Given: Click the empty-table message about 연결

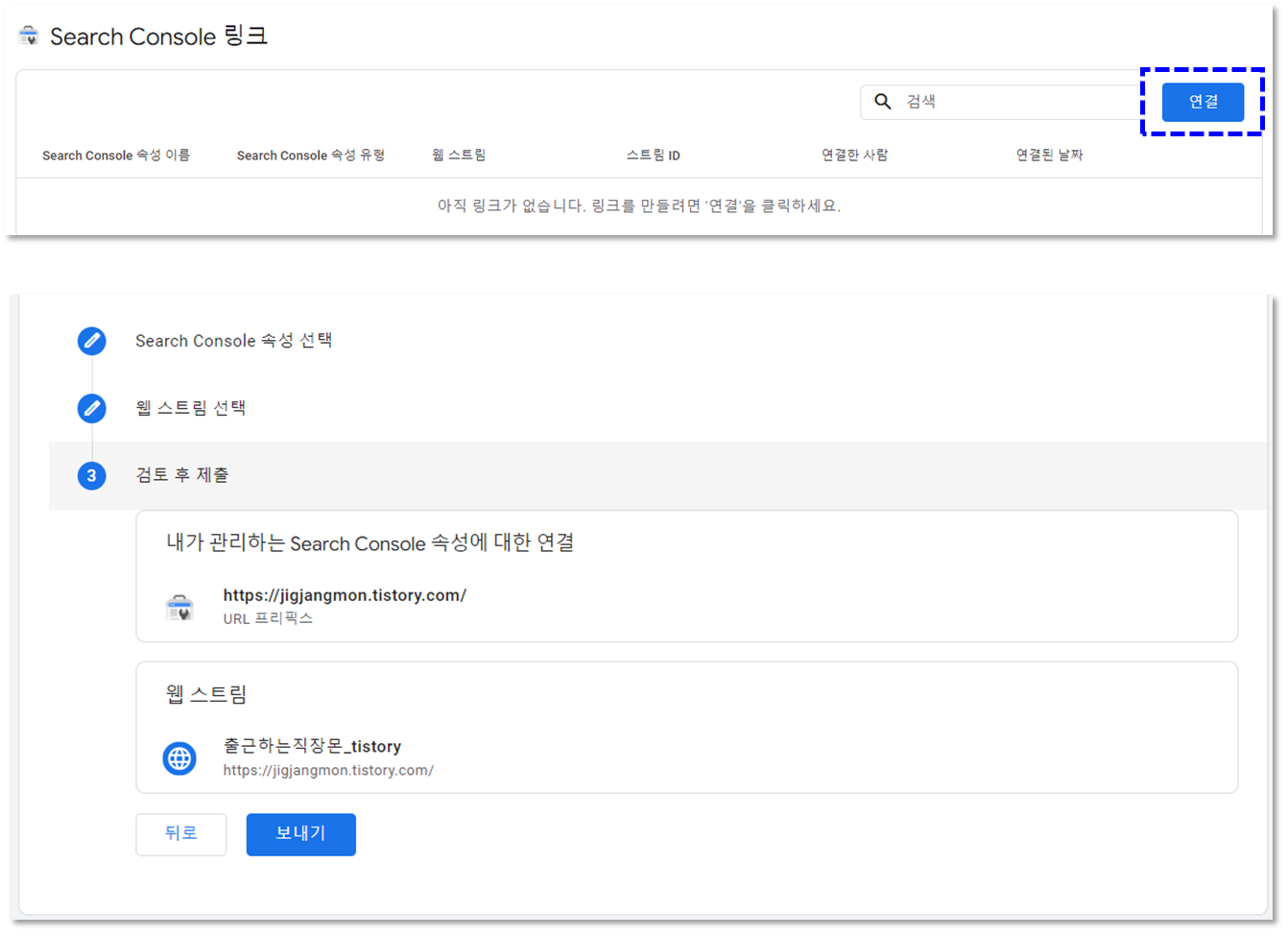Looking at the screenshot, I should [639, 205].
